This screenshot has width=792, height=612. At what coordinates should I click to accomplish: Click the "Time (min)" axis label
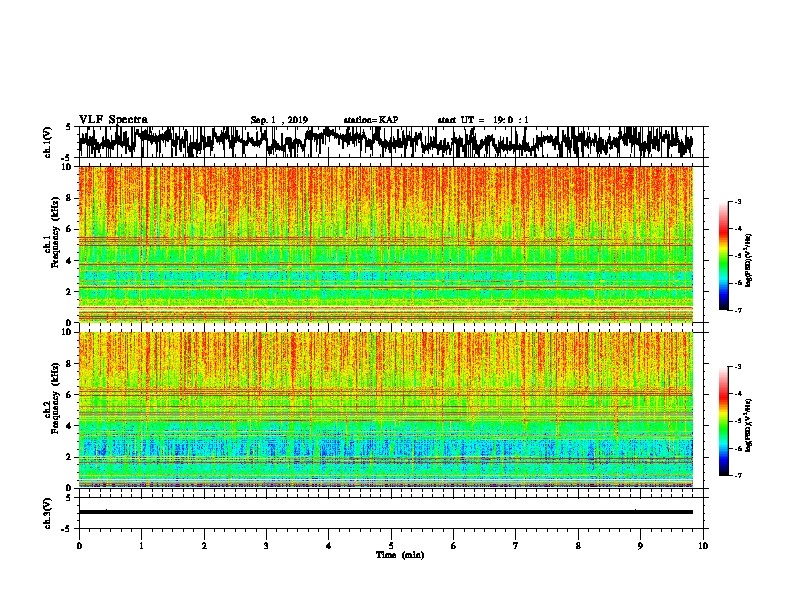pyautogui.click(x=400, y=555)
